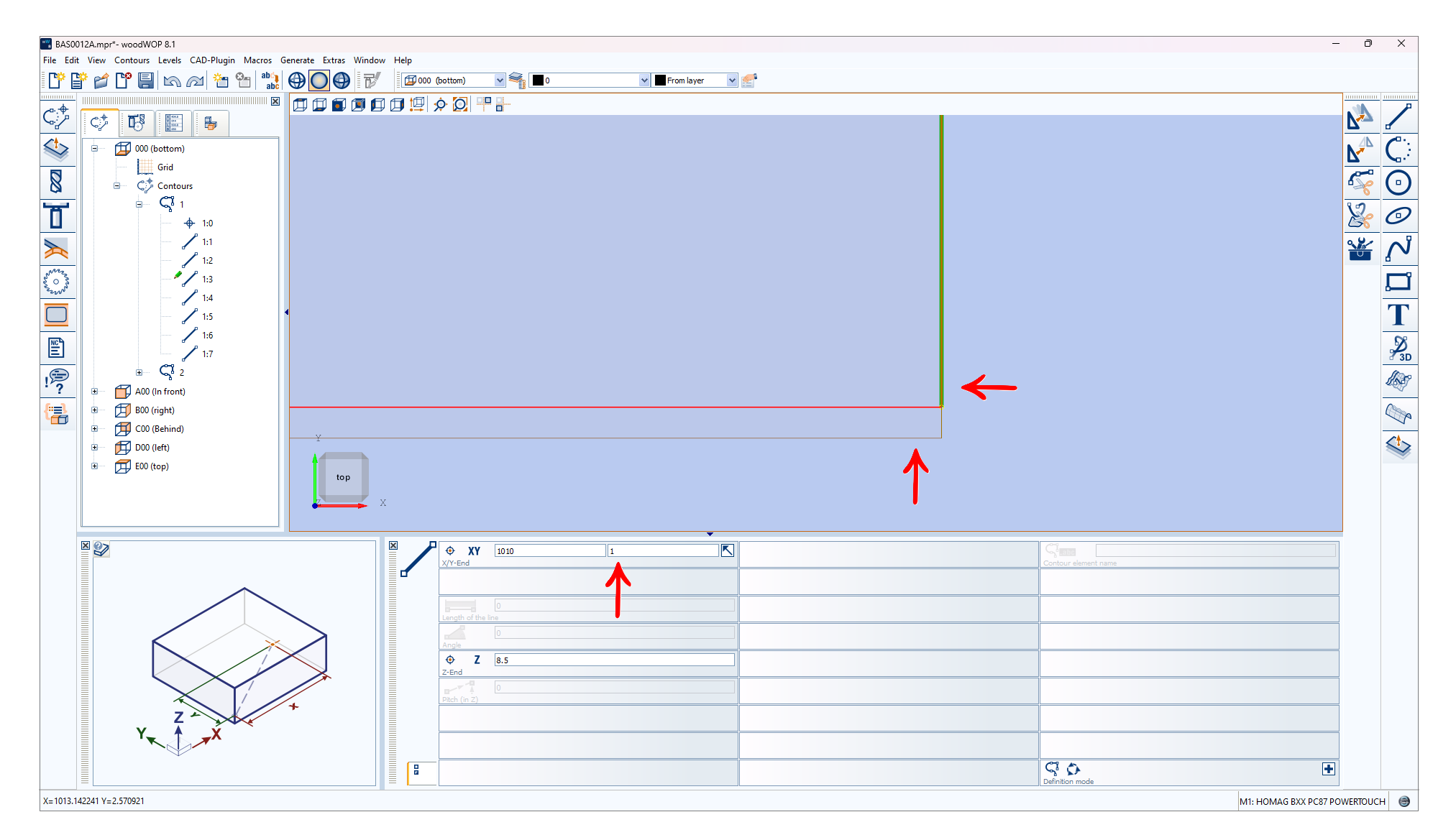The image size is (1456, 835).
Task: Open the Contours menu
Action: [132, 60]
